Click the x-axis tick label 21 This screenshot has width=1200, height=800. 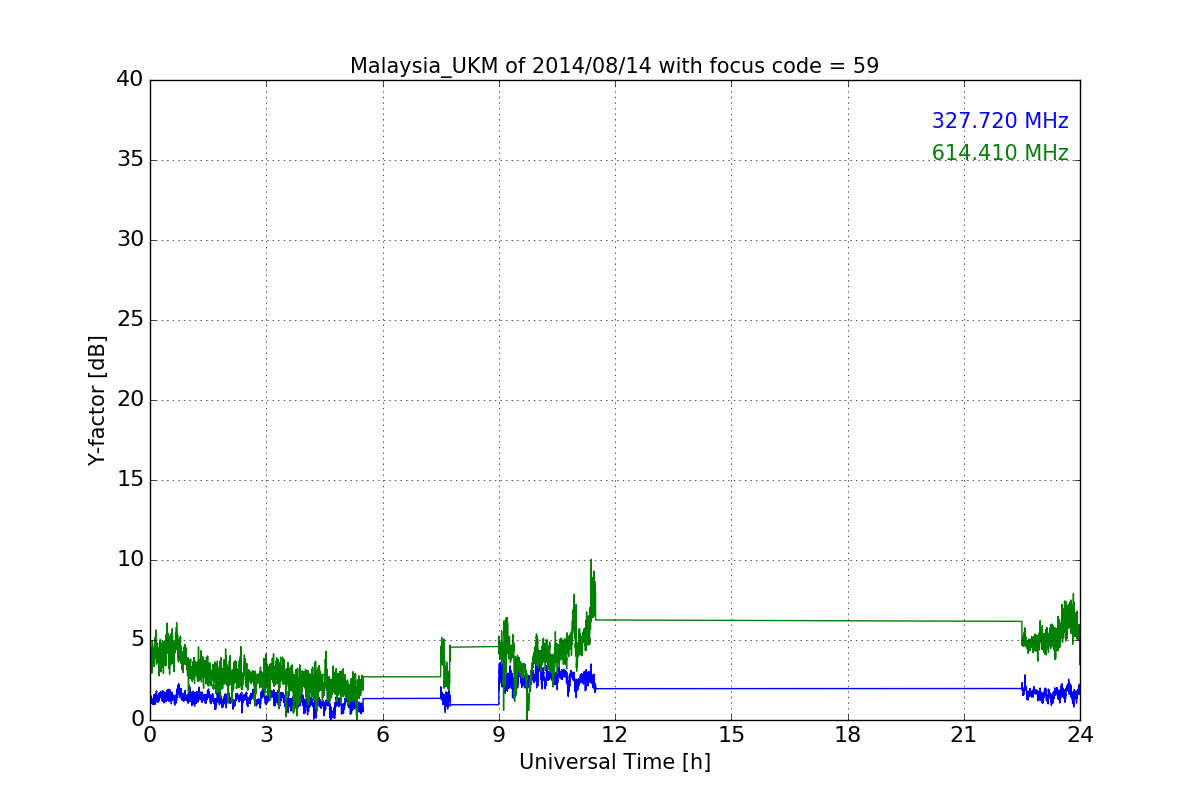coord(964,735)
